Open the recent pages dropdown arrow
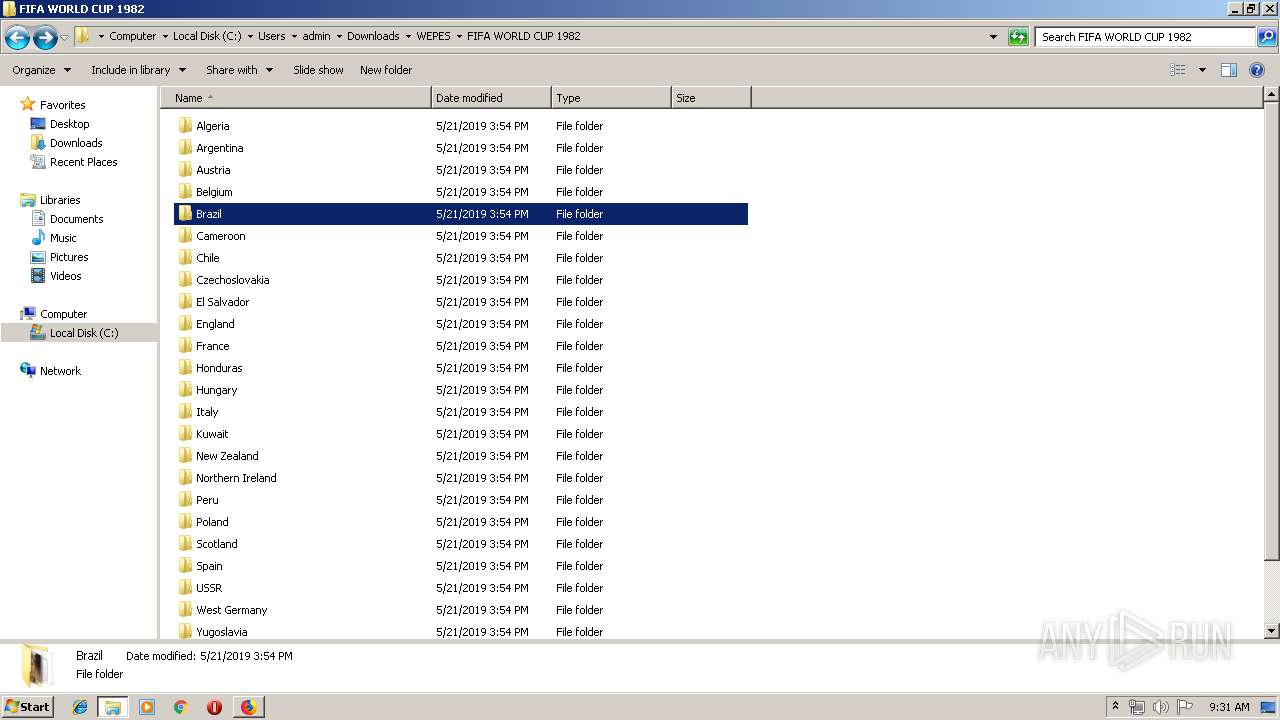Viewport: 1280px width, 720px height. (x=65, y=38)
